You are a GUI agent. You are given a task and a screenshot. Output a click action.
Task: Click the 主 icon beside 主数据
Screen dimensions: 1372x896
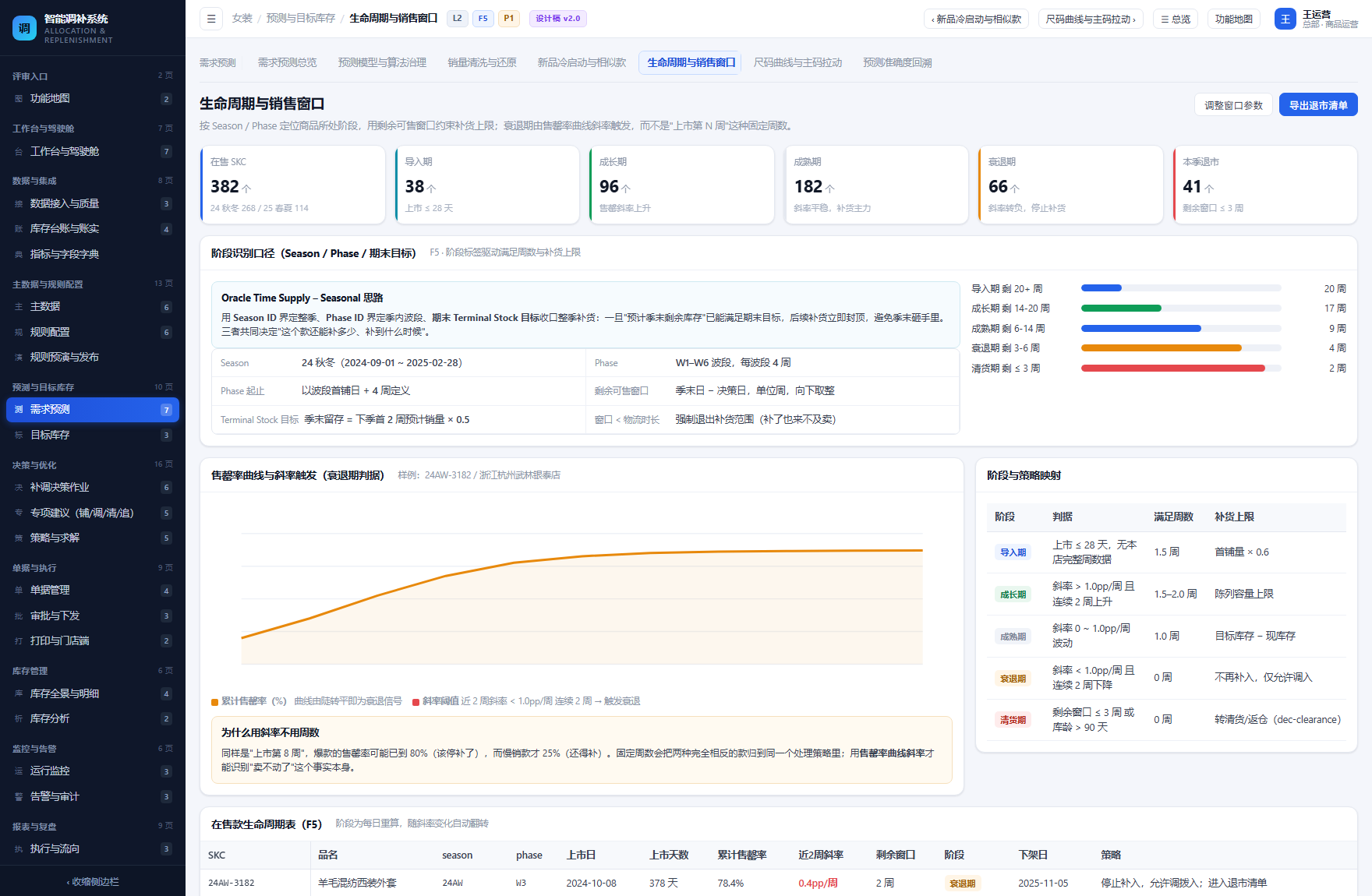(x=19, y=307)
